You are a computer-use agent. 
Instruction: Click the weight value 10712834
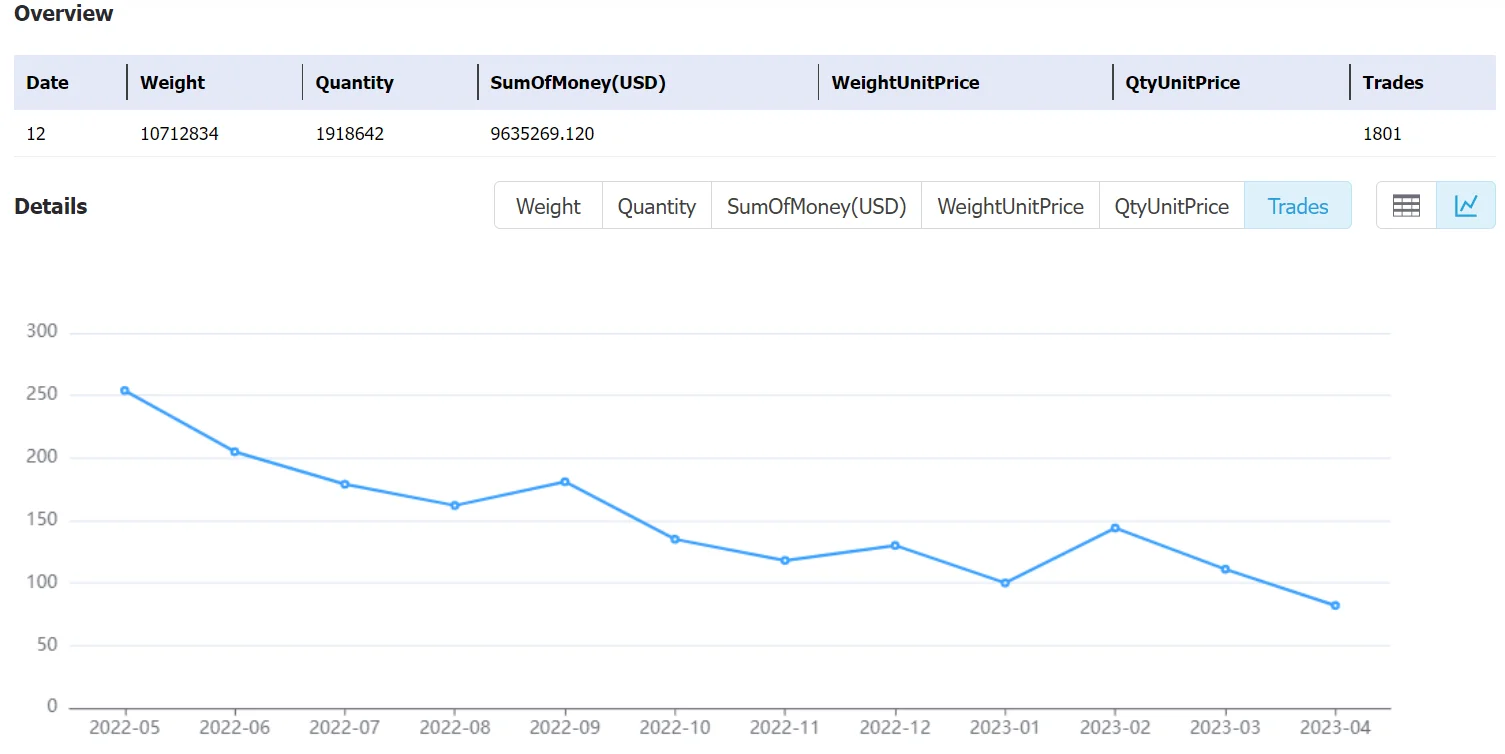179,133
